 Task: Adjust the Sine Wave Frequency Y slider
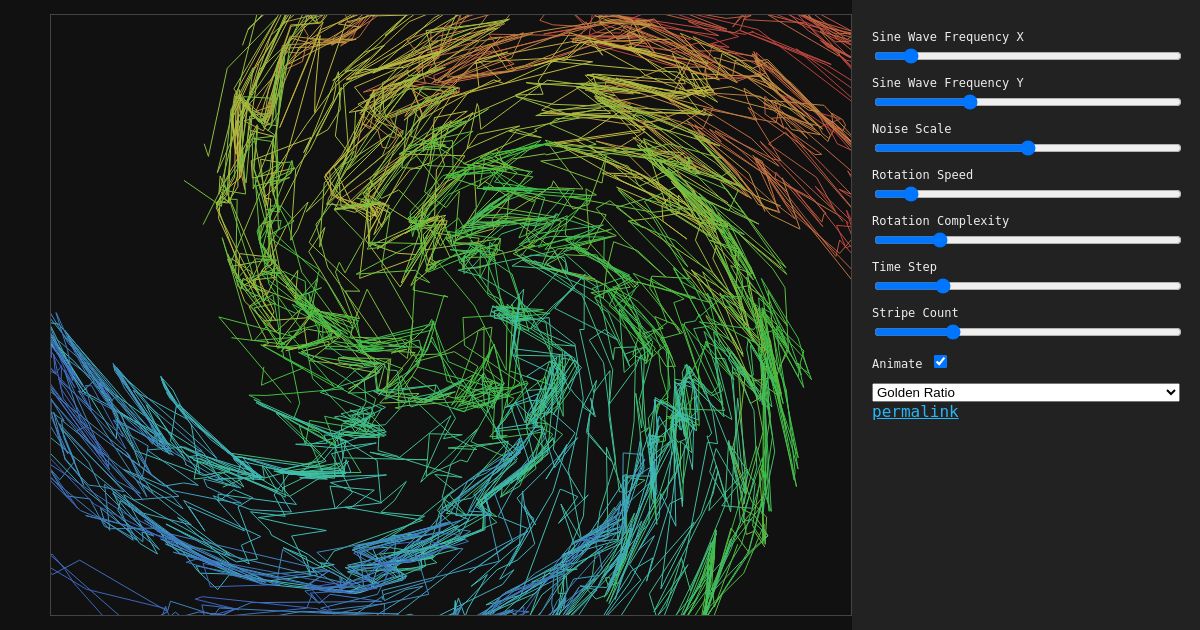click(1027, 102)
